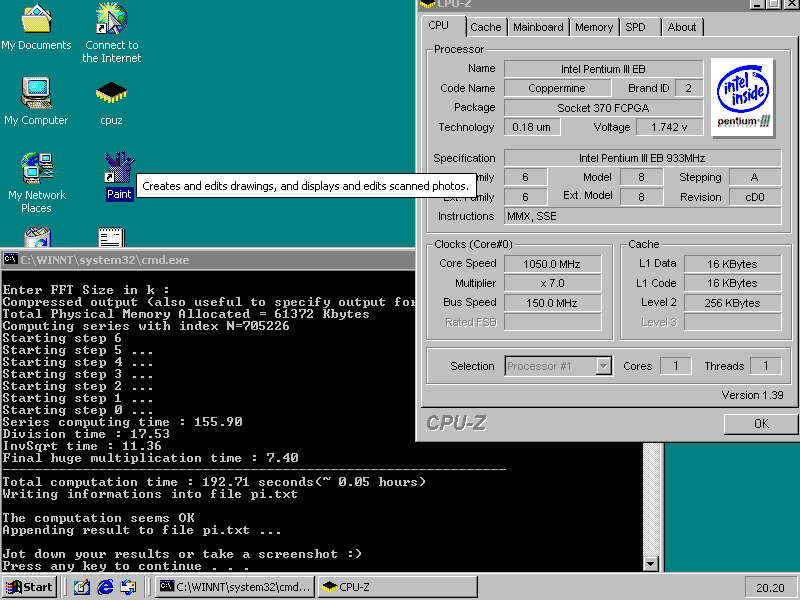Switch to cmd.exe taskbar button
The height and width of the screenshot is (600, 800).
pyautogui.click(x=235, y=587)
